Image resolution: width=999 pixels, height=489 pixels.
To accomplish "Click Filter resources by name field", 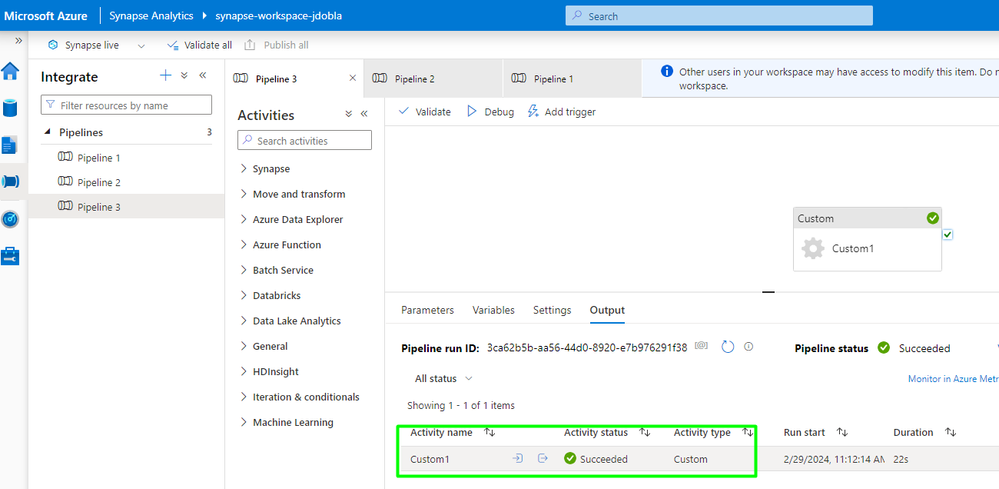I will click(x=126, y=105).
